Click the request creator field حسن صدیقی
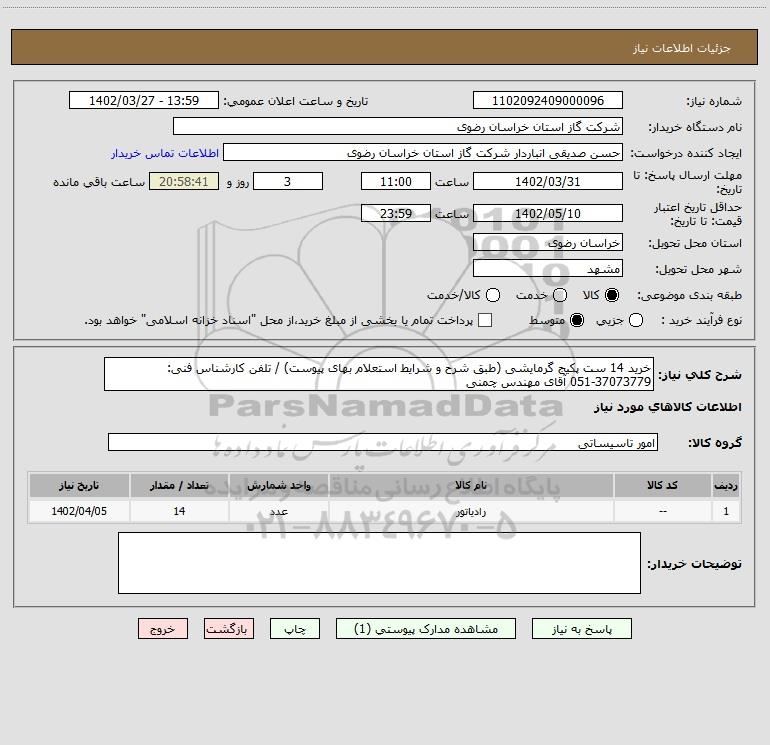This screenshot has width=770, height=745. tap(423, 152)
